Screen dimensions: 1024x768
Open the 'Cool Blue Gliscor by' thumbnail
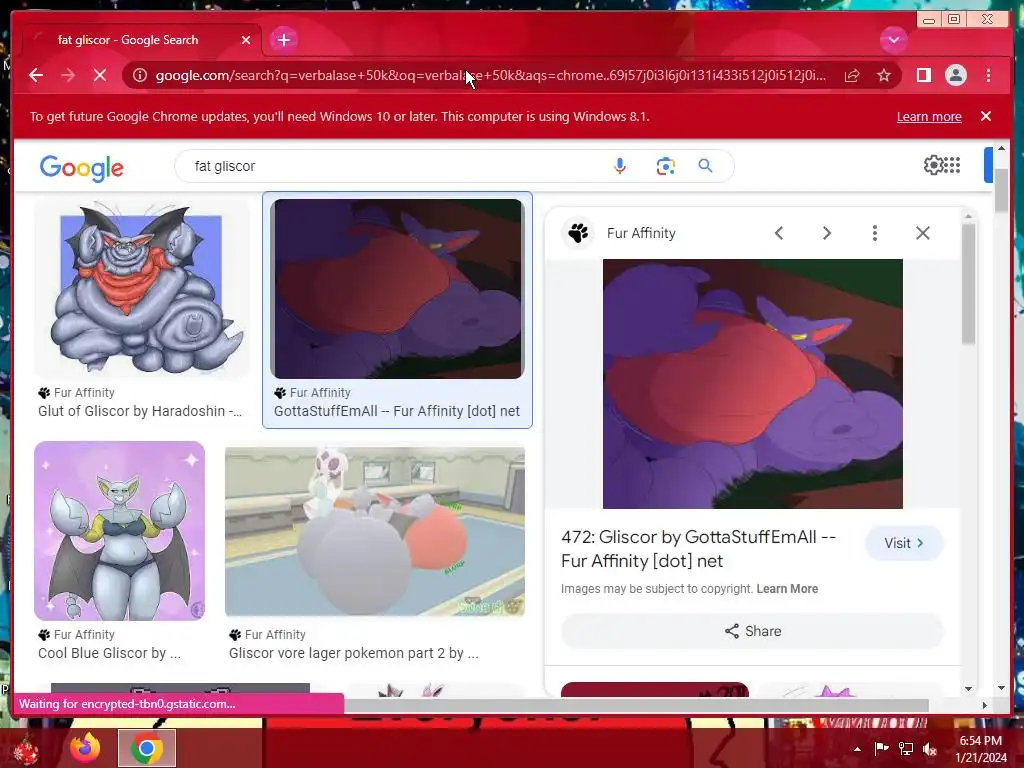coord(120,531)
